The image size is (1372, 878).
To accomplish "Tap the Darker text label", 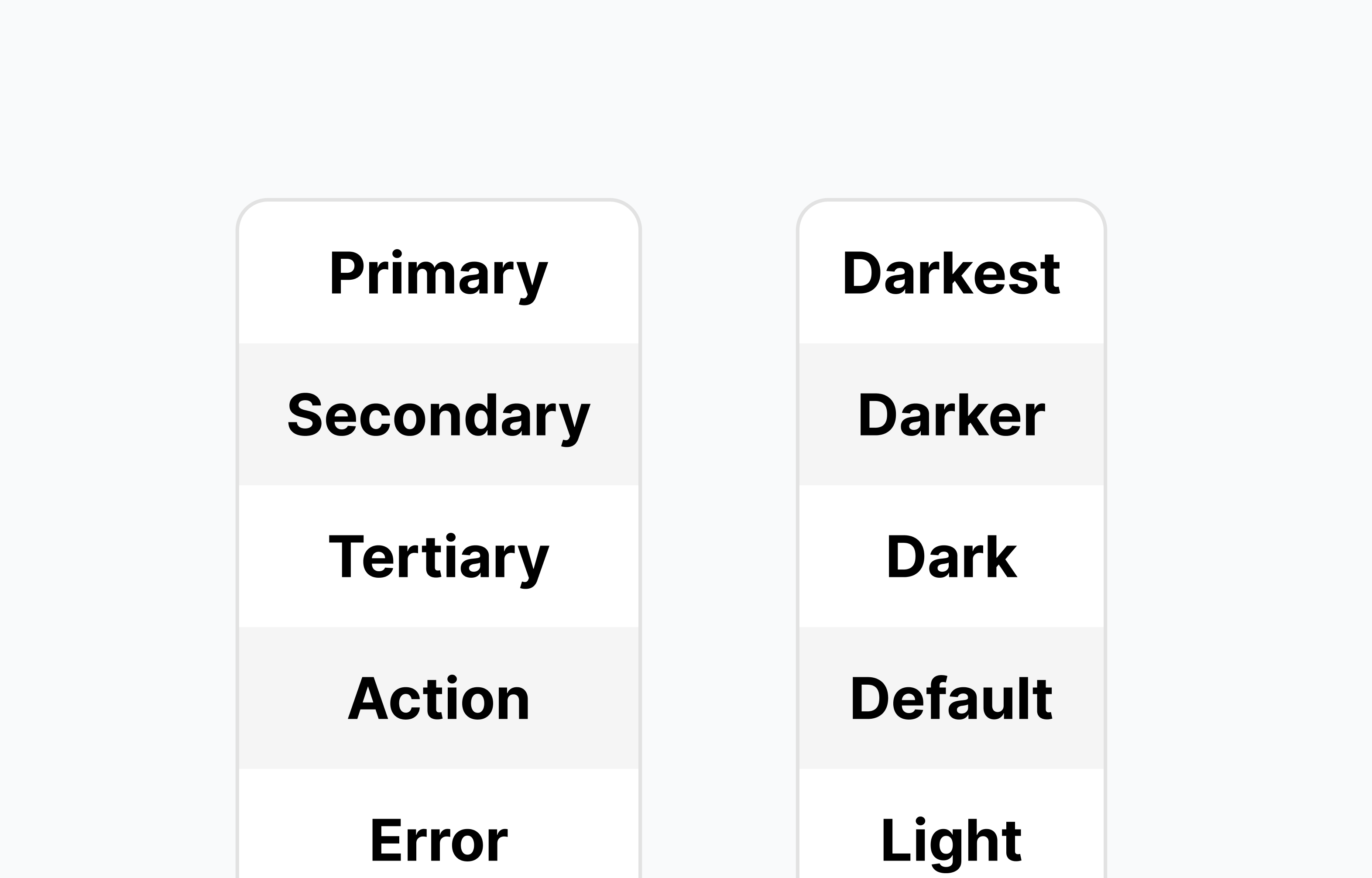I will [951, 415].
